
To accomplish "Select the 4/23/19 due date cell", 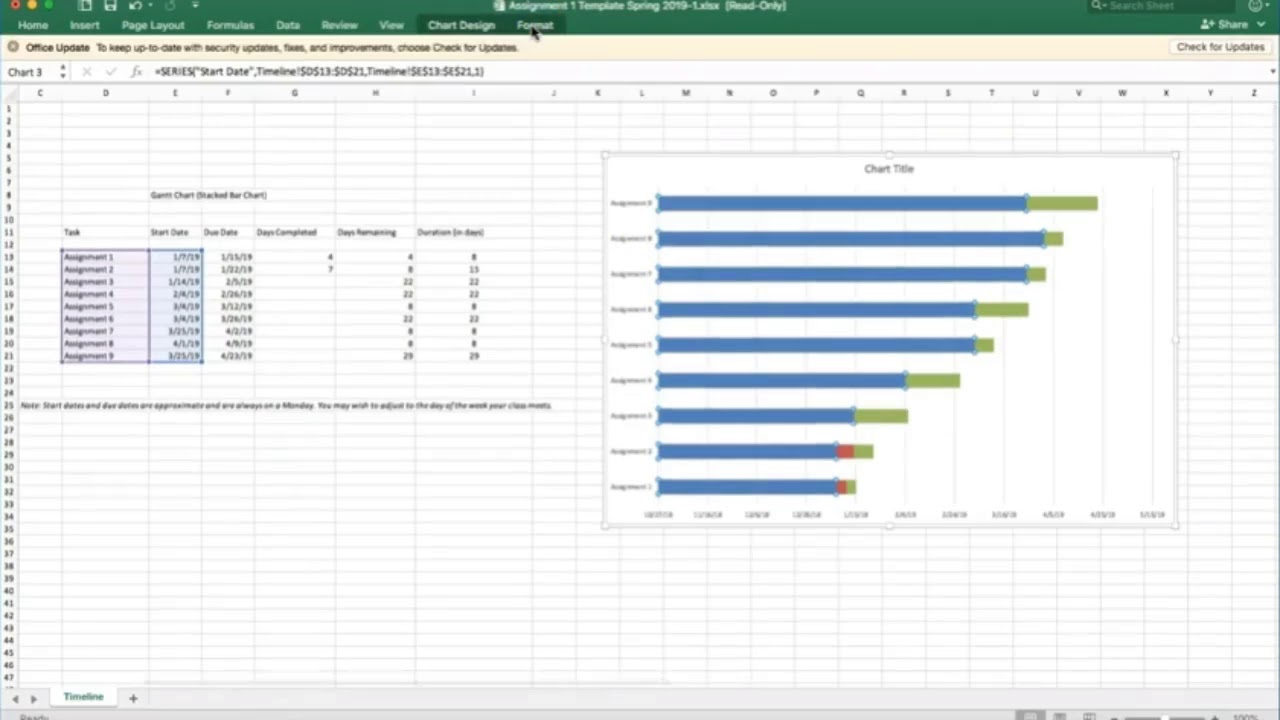I will (227, 356).
